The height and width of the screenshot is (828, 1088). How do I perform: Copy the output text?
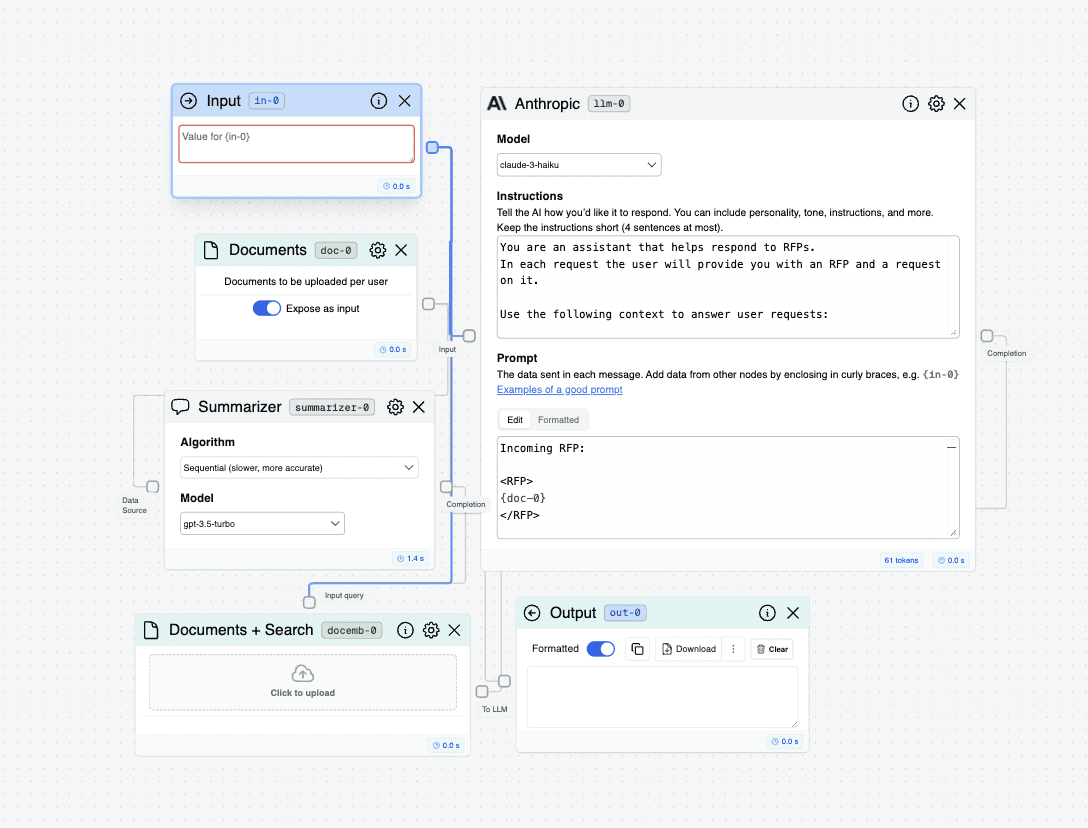click(x=637, y=649)
